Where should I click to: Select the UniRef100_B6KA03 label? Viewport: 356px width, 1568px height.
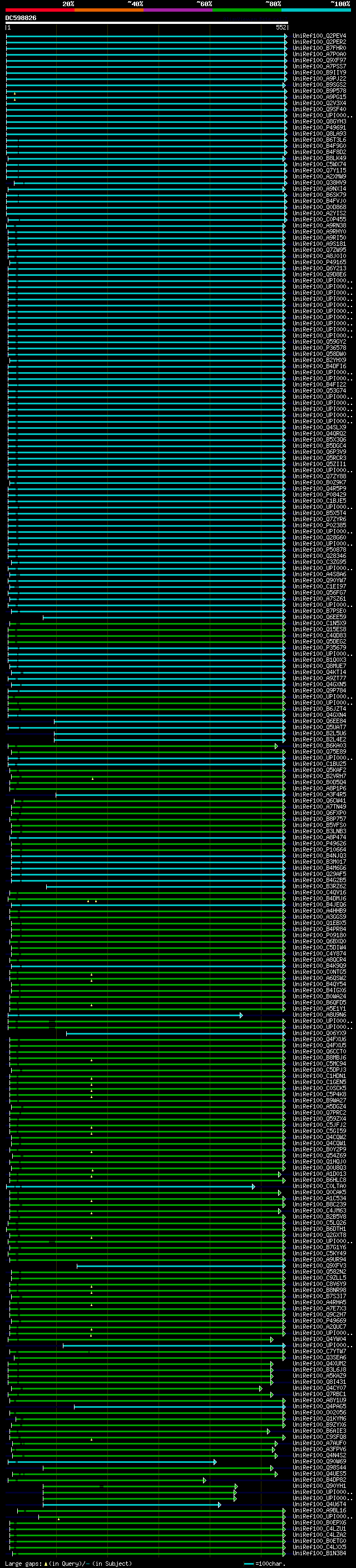click(319, 746)
